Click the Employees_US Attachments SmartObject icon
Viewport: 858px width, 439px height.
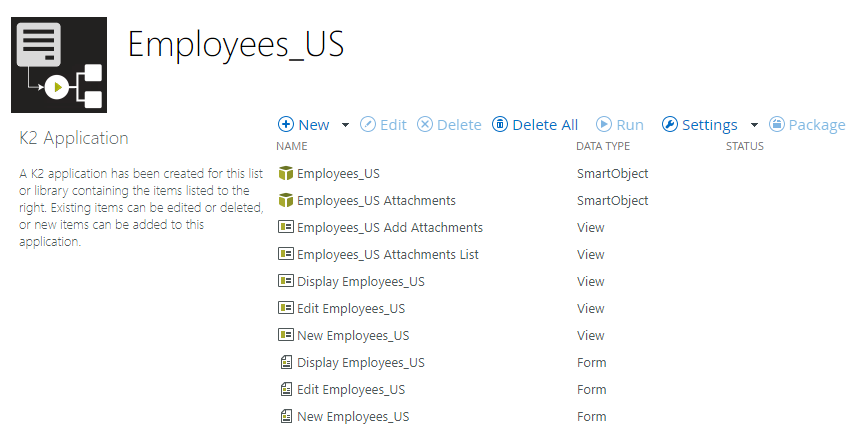click(285, 201)
